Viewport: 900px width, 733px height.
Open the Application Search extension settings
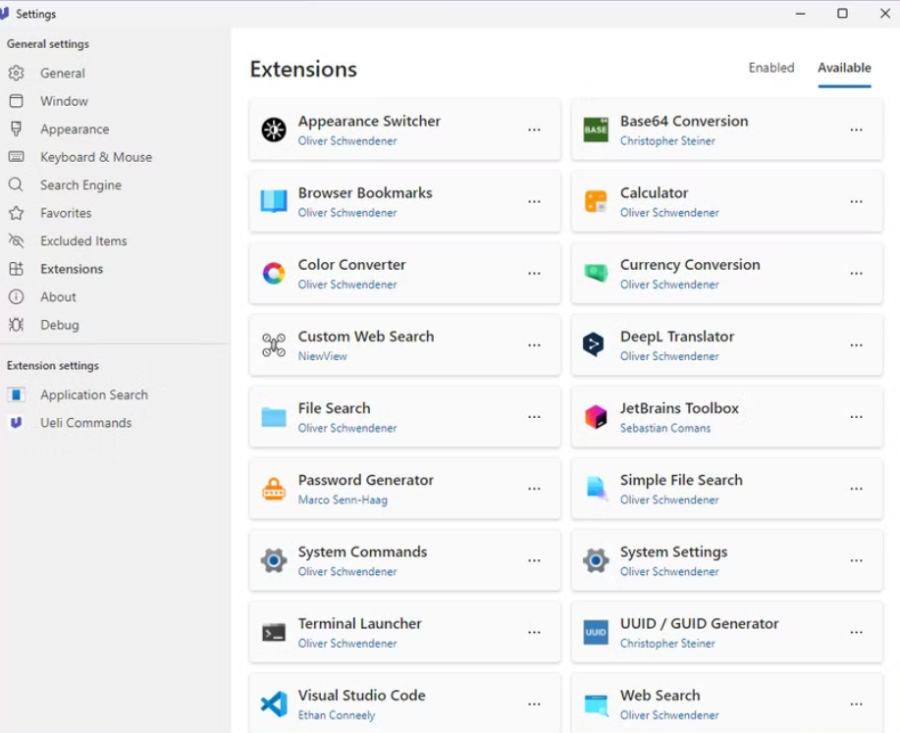94,395
